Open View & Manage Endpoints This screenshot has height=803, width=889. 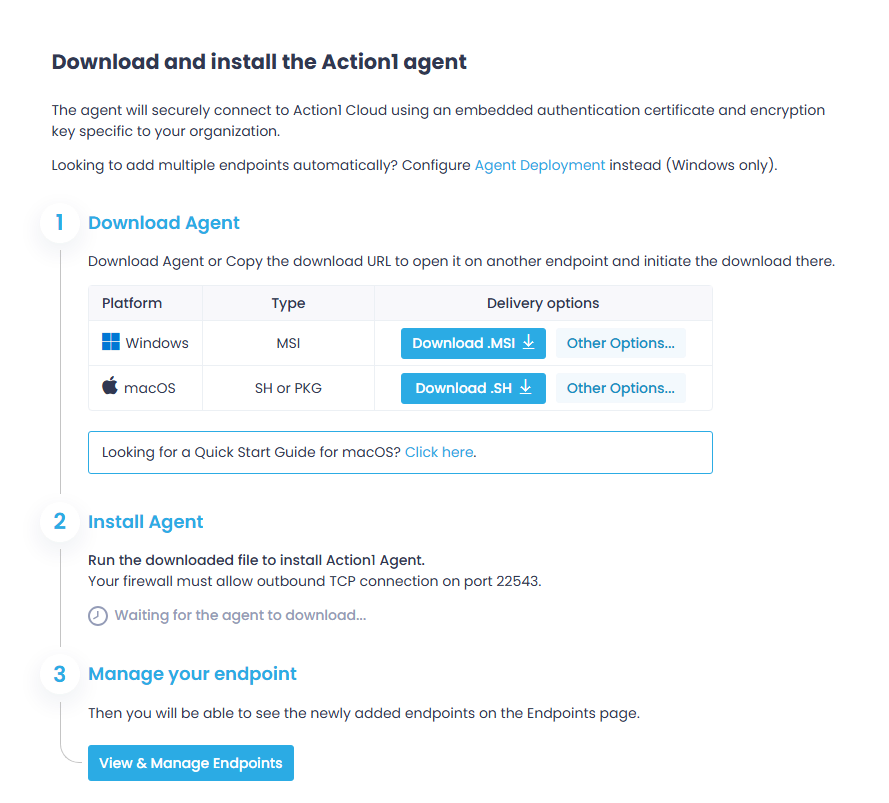(190, 762)
